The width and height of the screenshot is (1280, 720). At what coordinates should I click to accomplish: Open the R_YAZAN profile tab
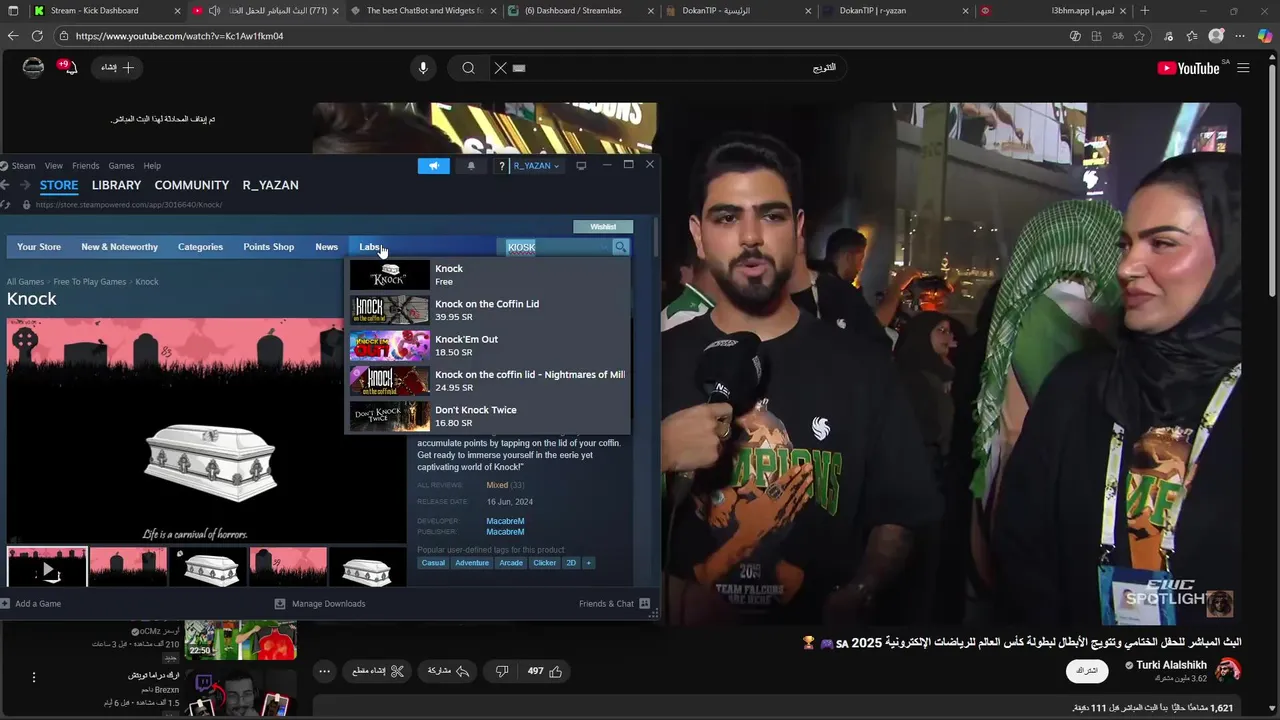pyautogui.click(x=270, y=185)
